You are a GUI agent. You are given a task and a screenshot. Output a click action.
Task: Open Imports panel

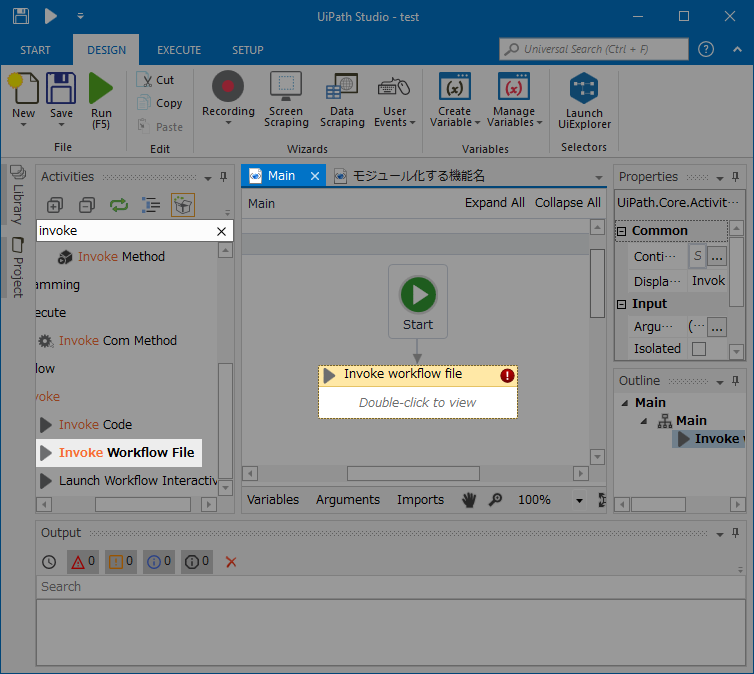pyautogui.click(x=420, y=499)
